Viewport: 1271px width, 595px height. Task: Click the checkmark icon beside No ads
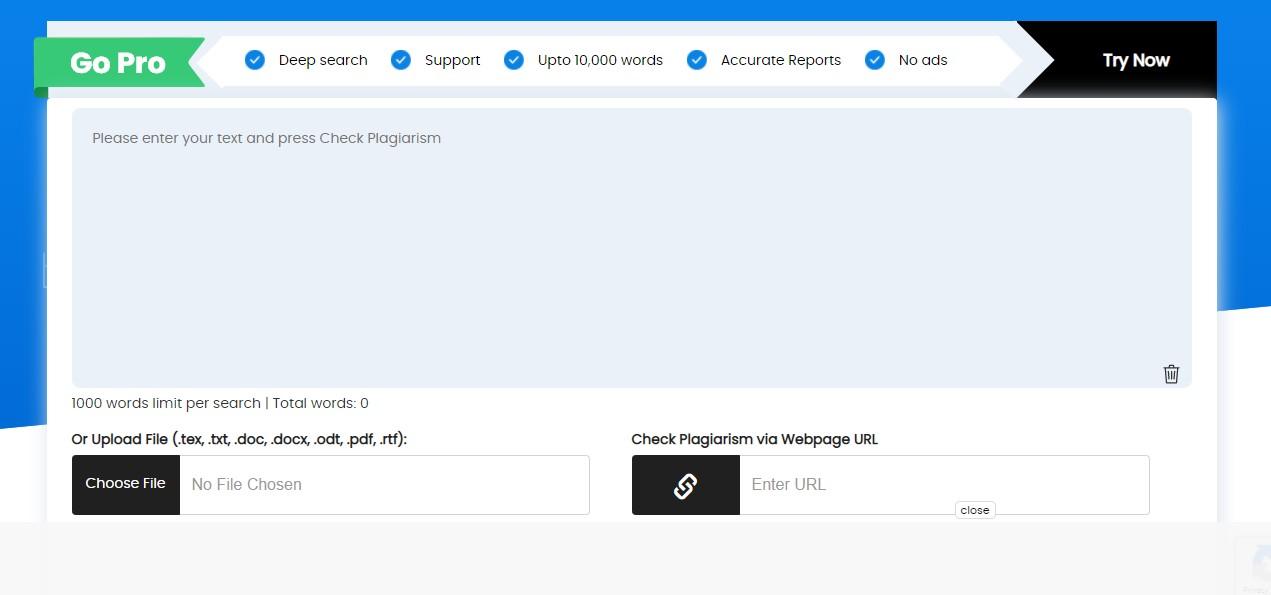(875, 60)
